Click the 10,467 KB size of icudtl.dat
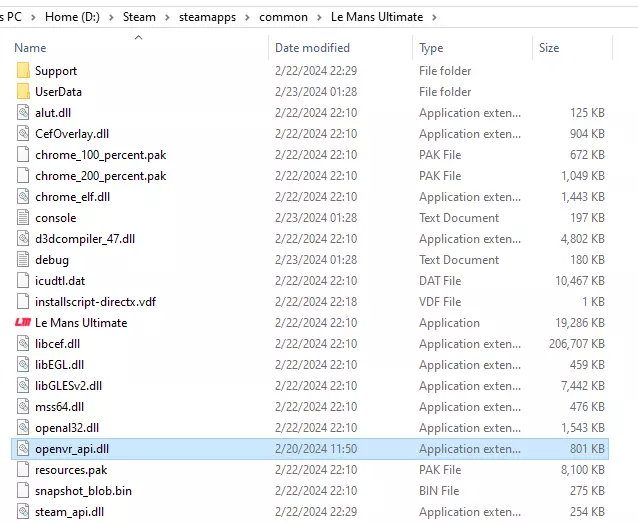The image size is (638, 523). tap(580, 281)
